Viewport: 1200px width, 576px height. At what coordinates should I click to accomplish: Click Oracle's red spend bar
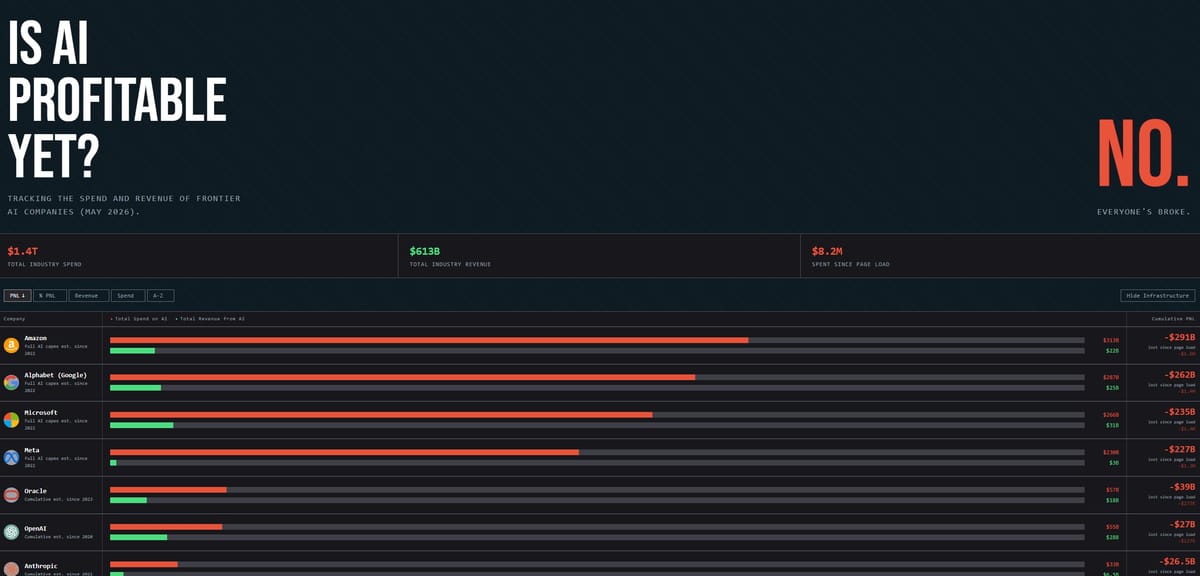pos(168,489)
